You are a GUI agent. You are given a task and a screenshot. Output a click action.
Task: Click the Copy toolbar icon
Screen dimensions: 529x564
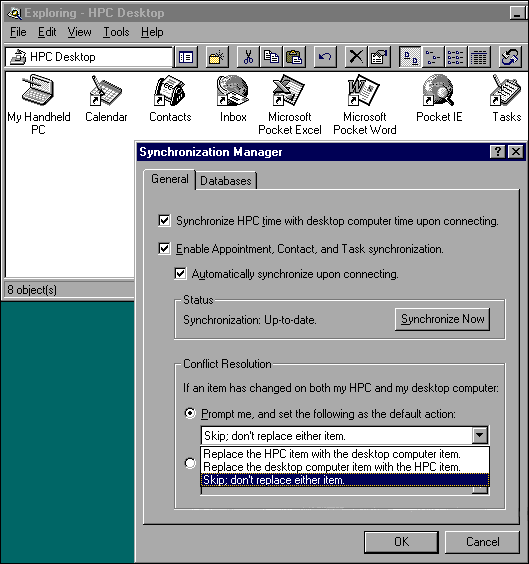pyautogui.click(x=271, y=57)
